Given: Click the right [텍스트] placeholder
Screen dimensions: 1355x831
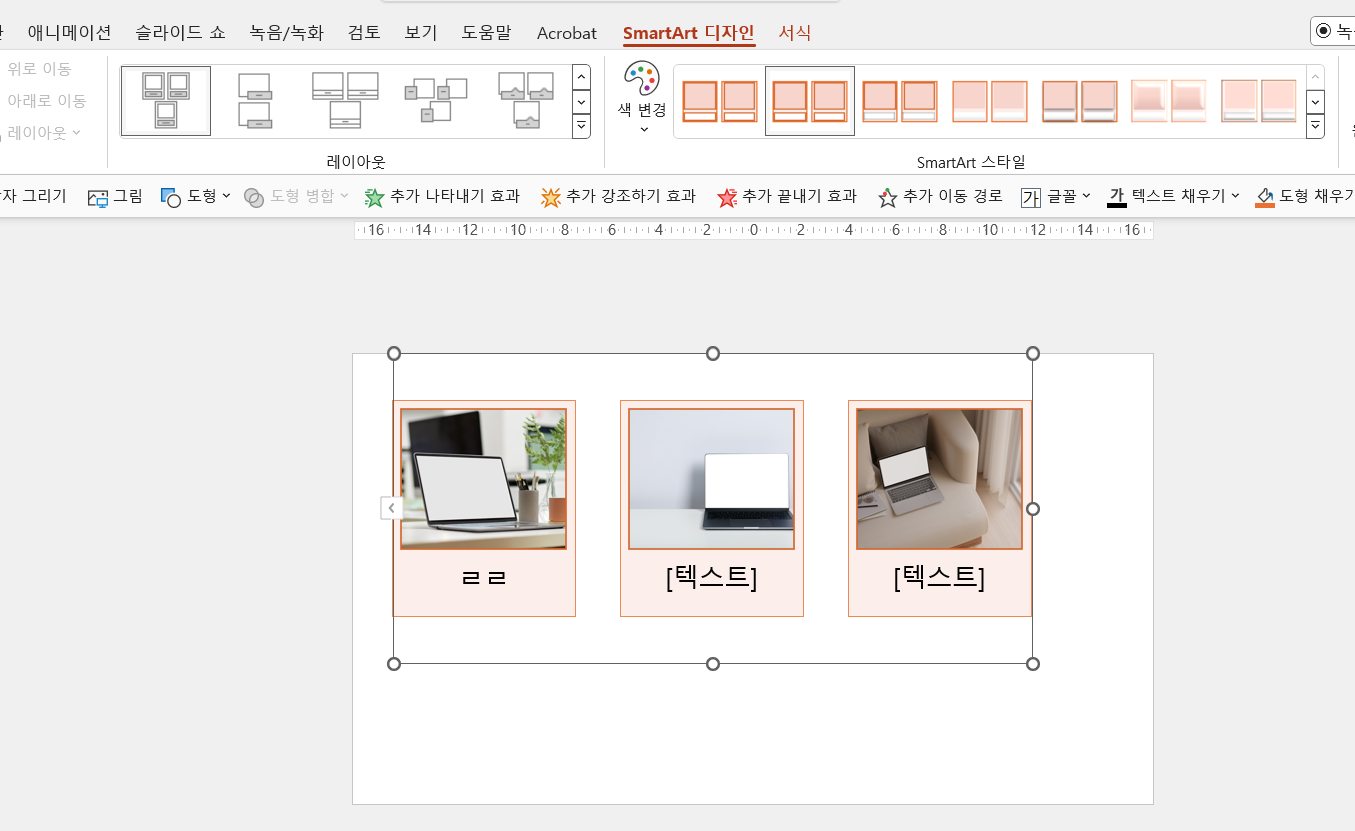Looking at the screenshot, I should (940, 577).
